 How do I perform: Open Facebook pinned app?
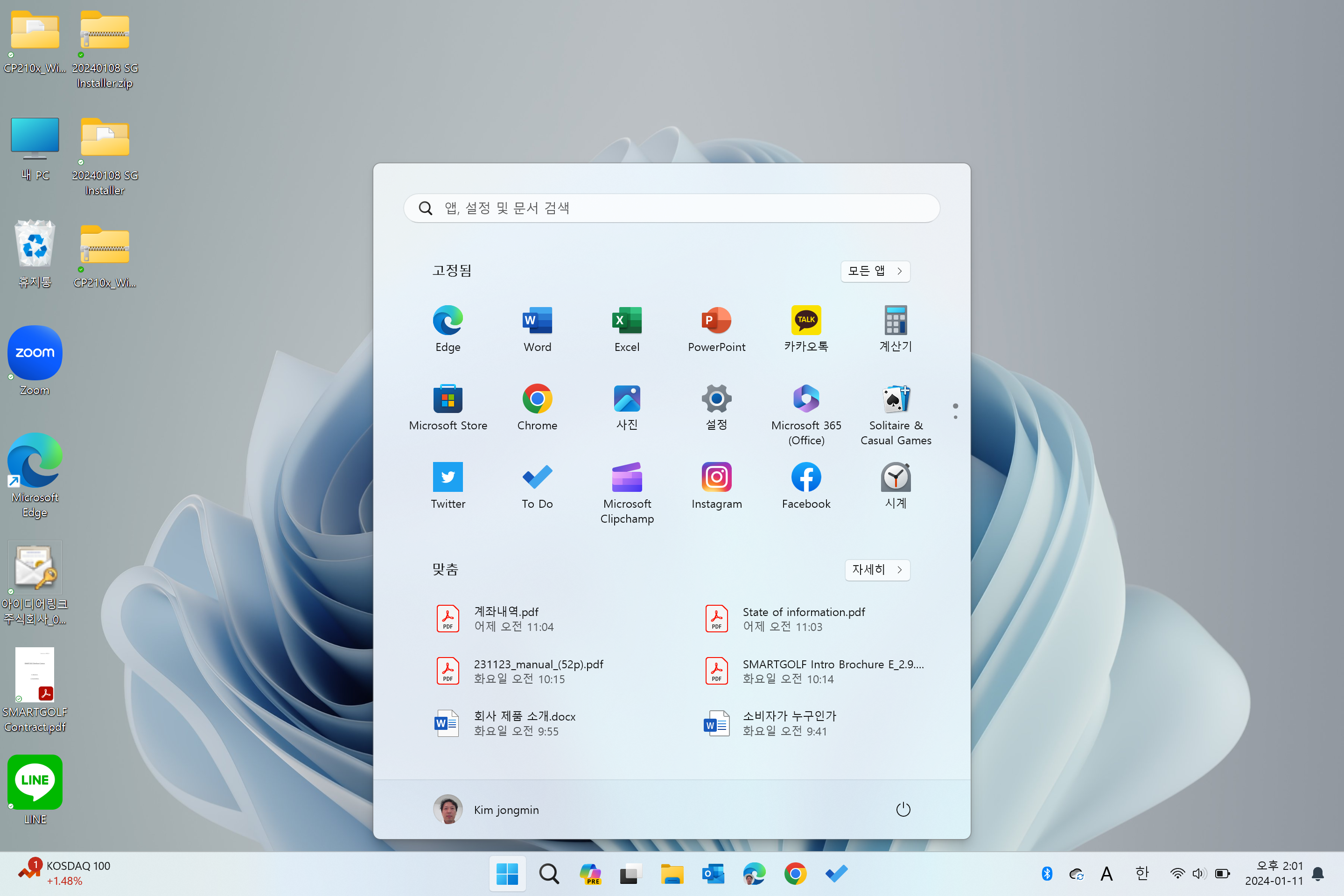pyautogui.click(x=806, y=485)
